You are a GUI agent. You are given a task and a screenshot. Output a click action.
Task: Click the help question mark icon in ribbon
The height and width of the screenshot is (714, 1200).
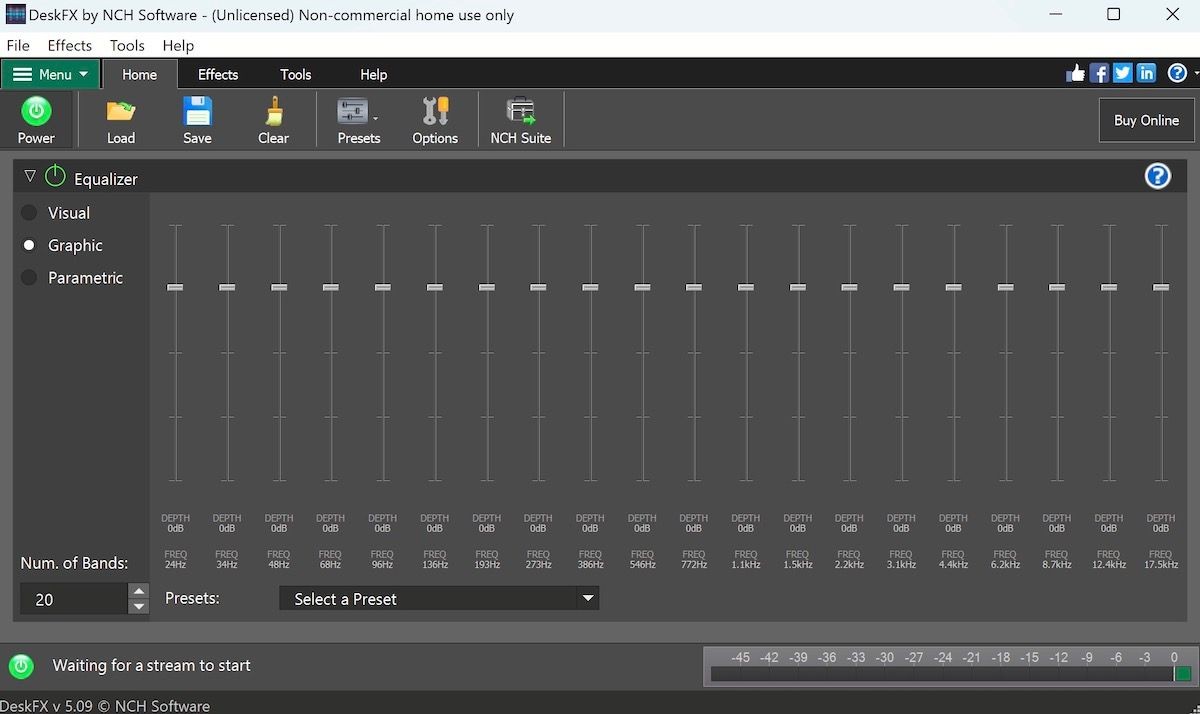coord(1177,73)
